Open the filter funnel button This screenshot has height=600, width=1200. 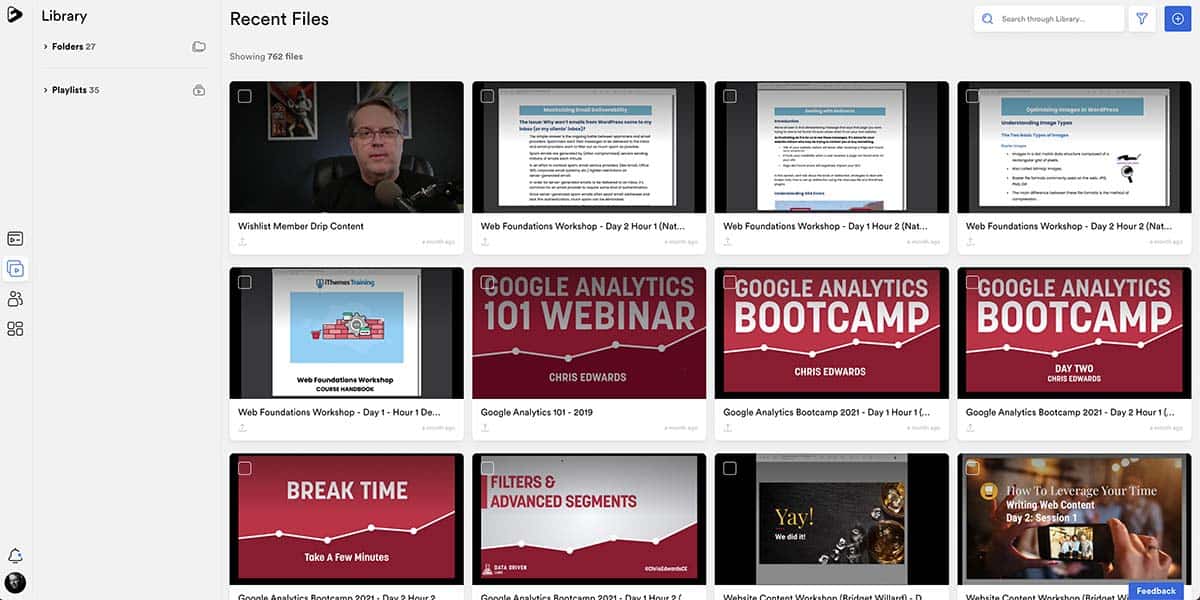(1142, 19)
